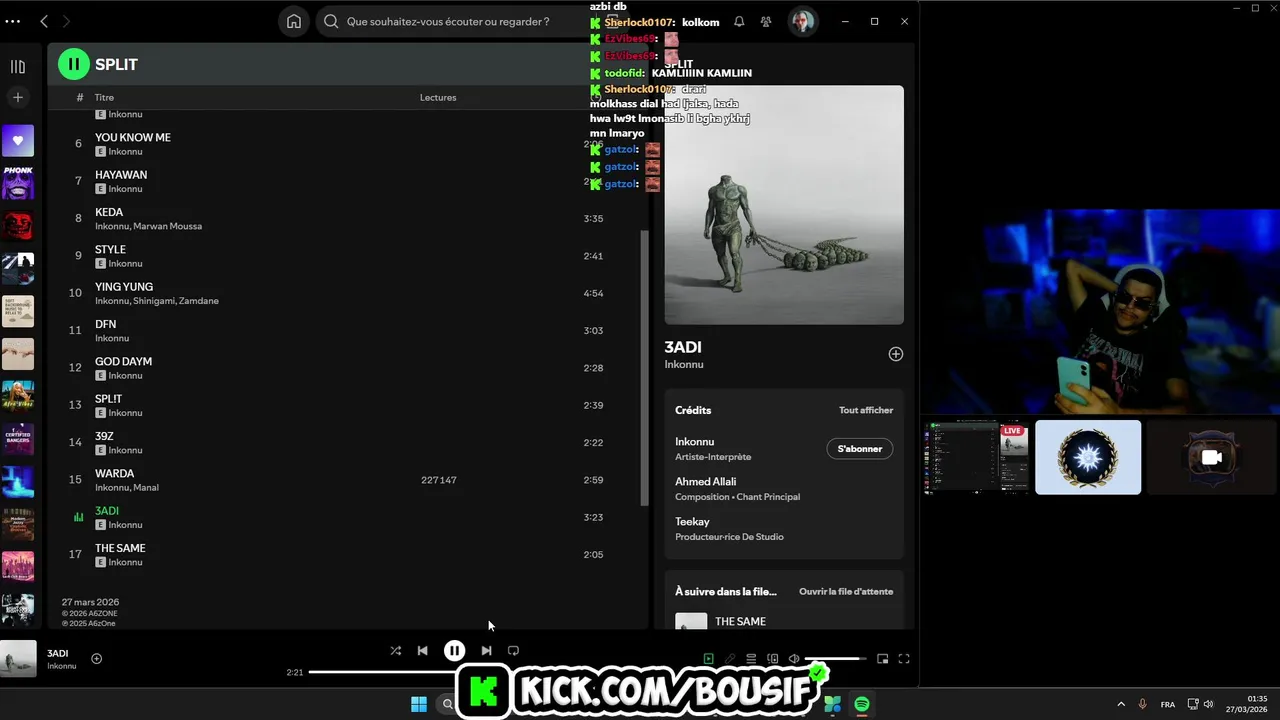Open the lyrics microphone icon
1280x720 pixels.
(x=730, y=659)
